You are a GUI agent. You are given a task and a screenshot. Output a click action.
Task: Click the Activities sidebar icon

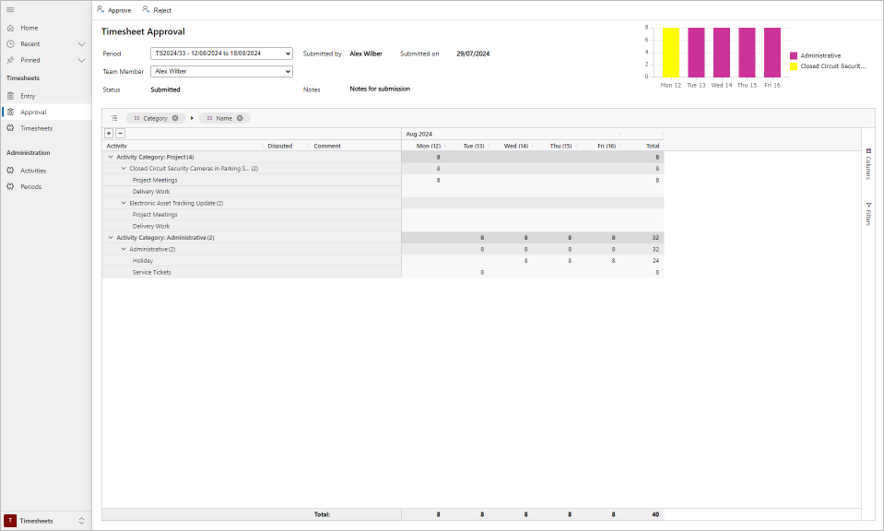[10, 170]
